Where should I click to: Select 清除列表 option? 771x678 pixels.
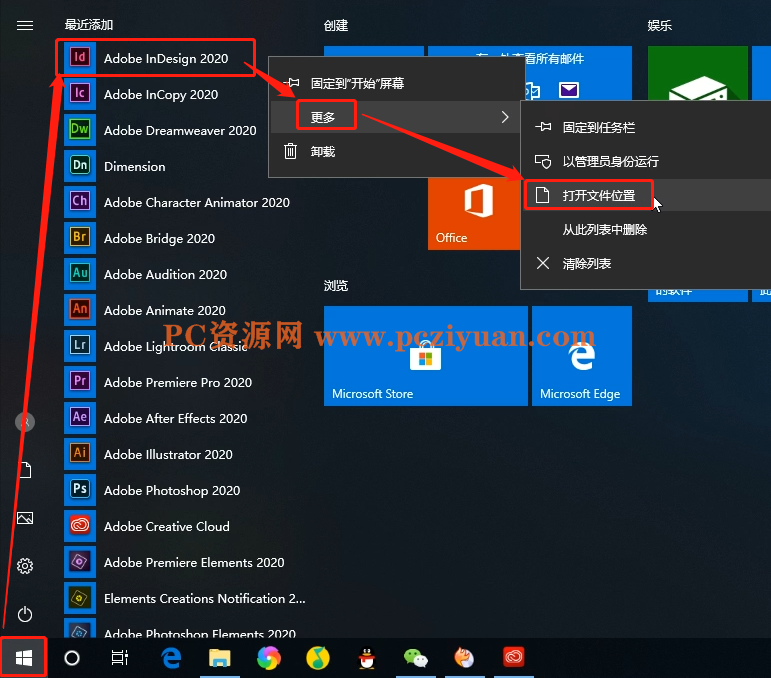[x=646, y=264]
